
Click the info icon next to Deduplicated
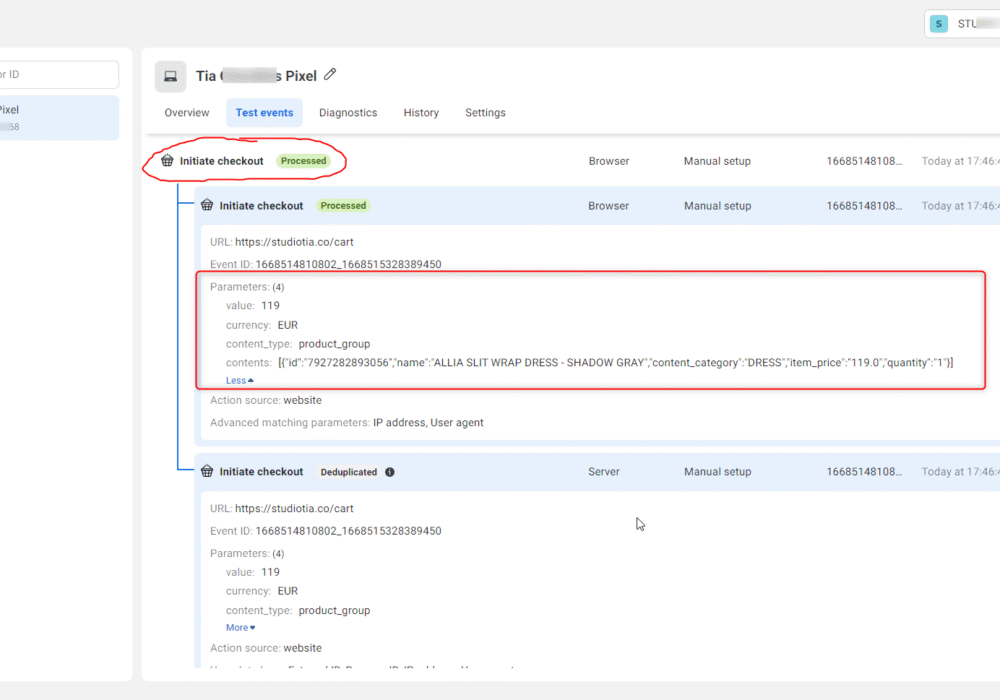coord(390,472)
